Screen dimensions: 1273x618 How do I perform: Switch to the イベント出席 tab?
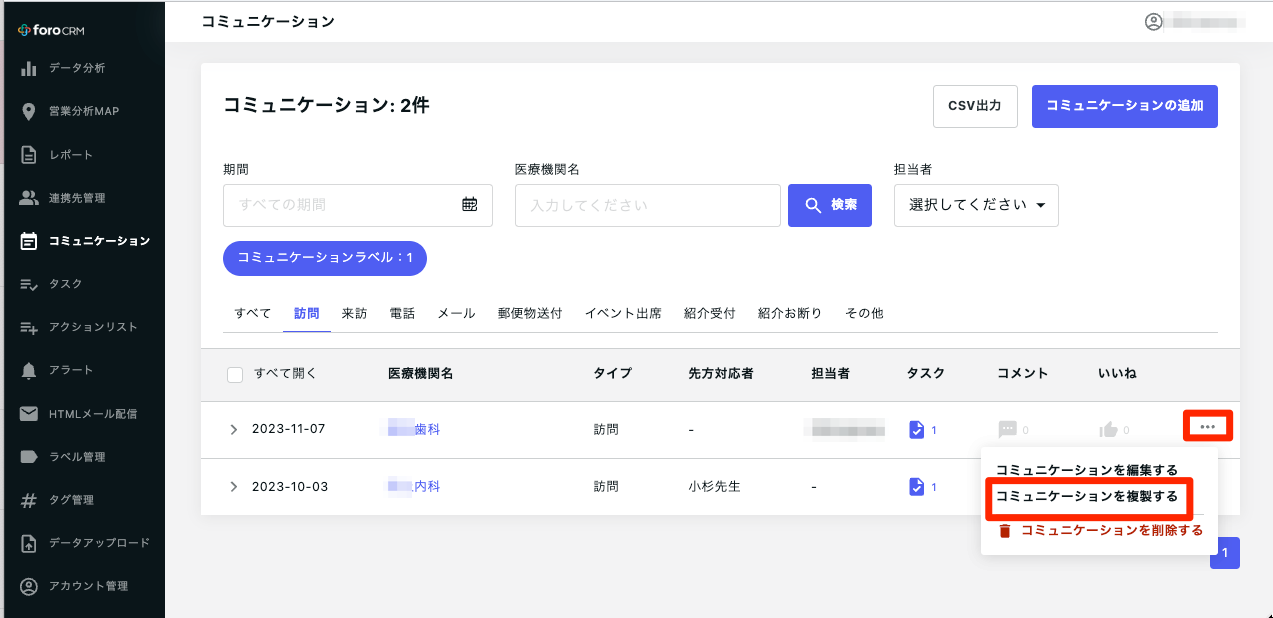click(623, 313)
